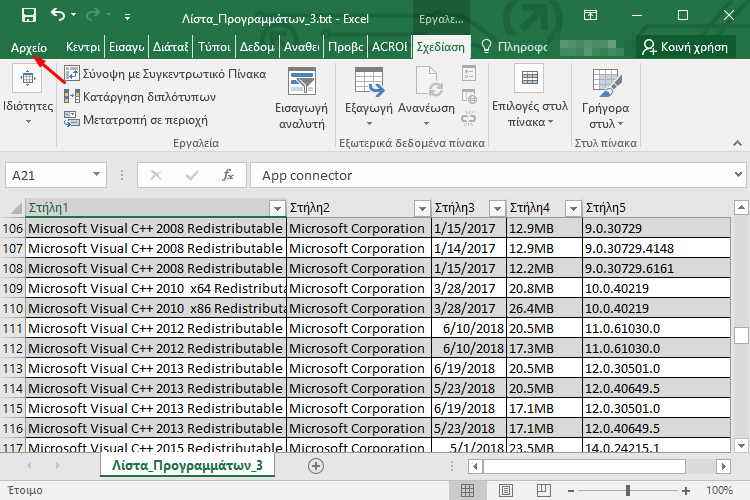This screenshot has width=750, height=500.
Task: Click Κατάργηση διπλότυπων button
Action: (140, 97)
